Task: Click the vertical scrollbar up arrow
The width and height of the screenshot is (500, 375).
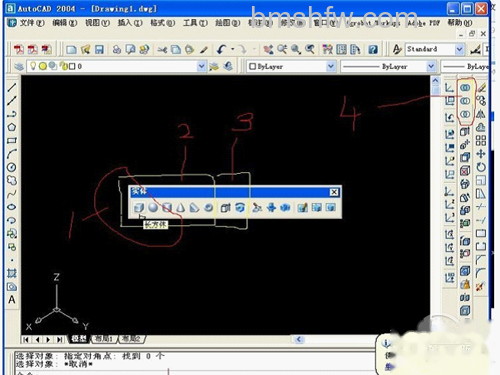Action: [x=435, y=80]
